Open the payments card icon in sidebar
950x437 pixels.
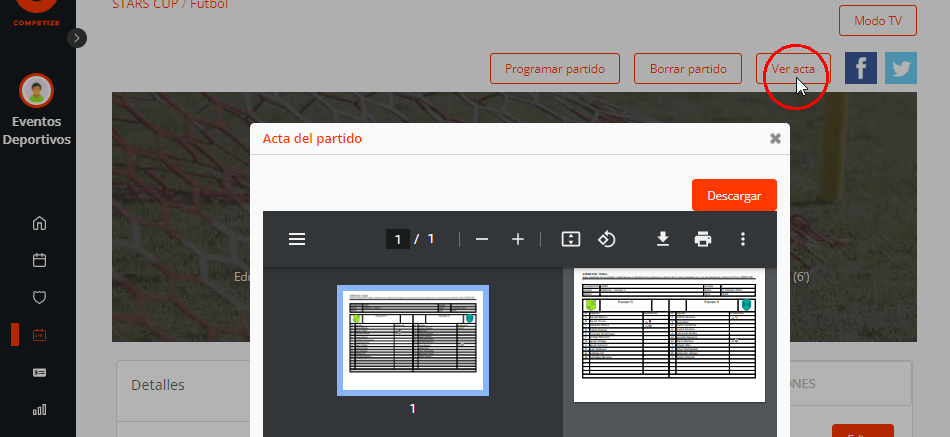pyautogui.click(x=39, y=373)
